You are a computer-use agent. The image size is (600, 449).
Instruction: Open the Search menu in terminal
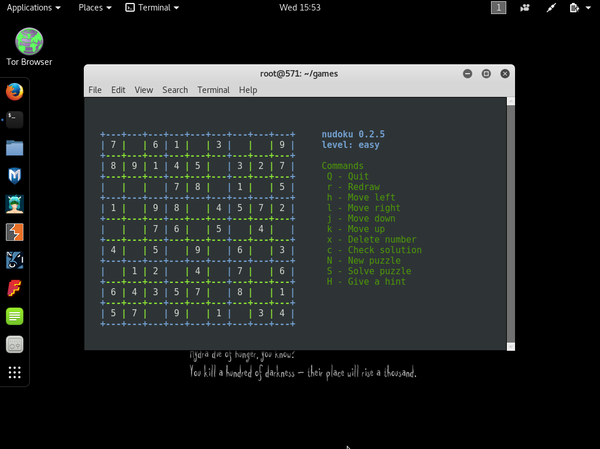[x=174, y=90]
